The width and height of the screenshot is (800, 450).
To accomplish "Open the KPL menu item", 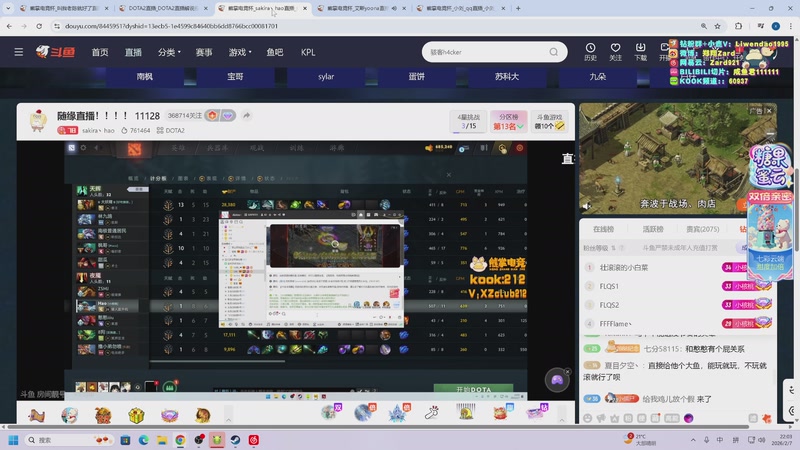I will click(308, 52).
